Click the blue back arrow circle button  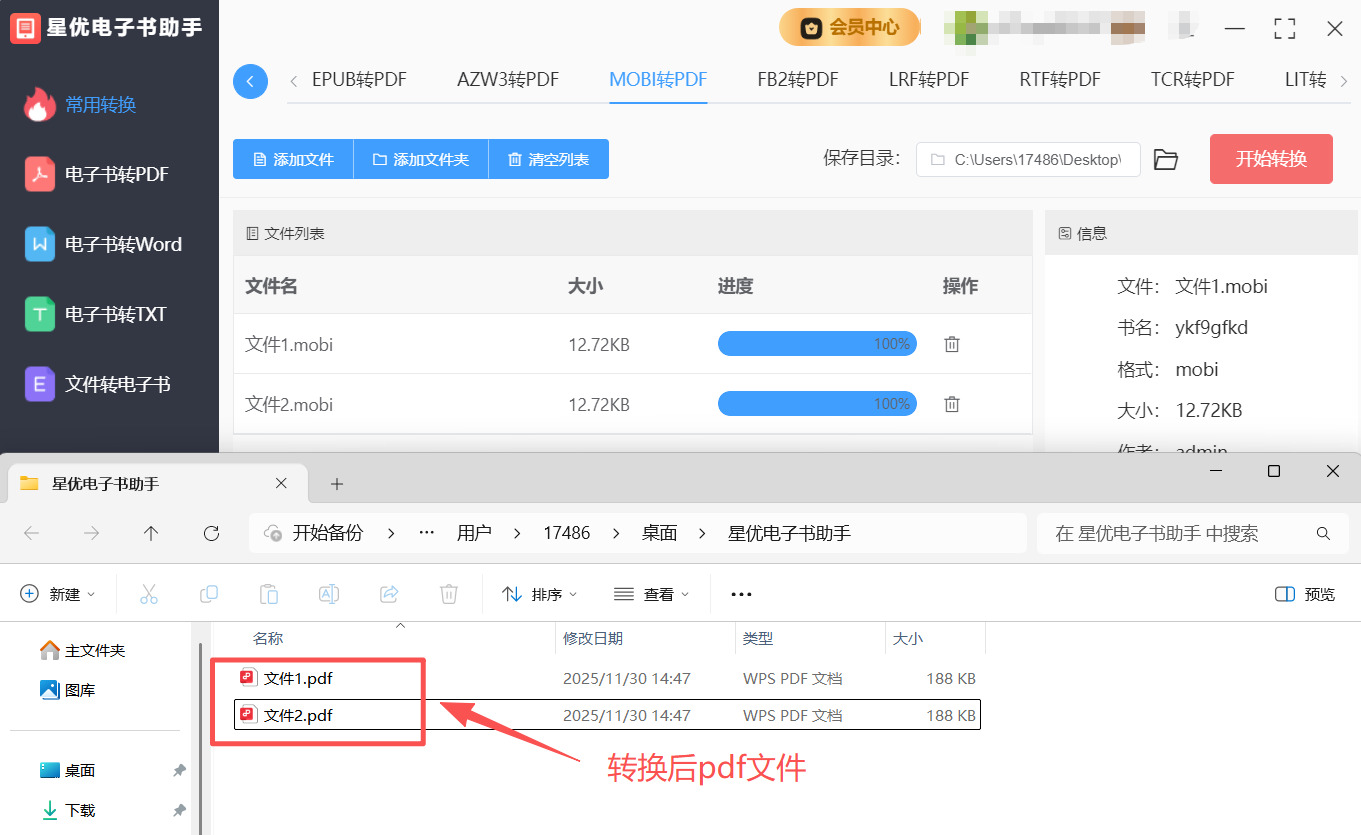pyautogui.click(x=250, y=81)
